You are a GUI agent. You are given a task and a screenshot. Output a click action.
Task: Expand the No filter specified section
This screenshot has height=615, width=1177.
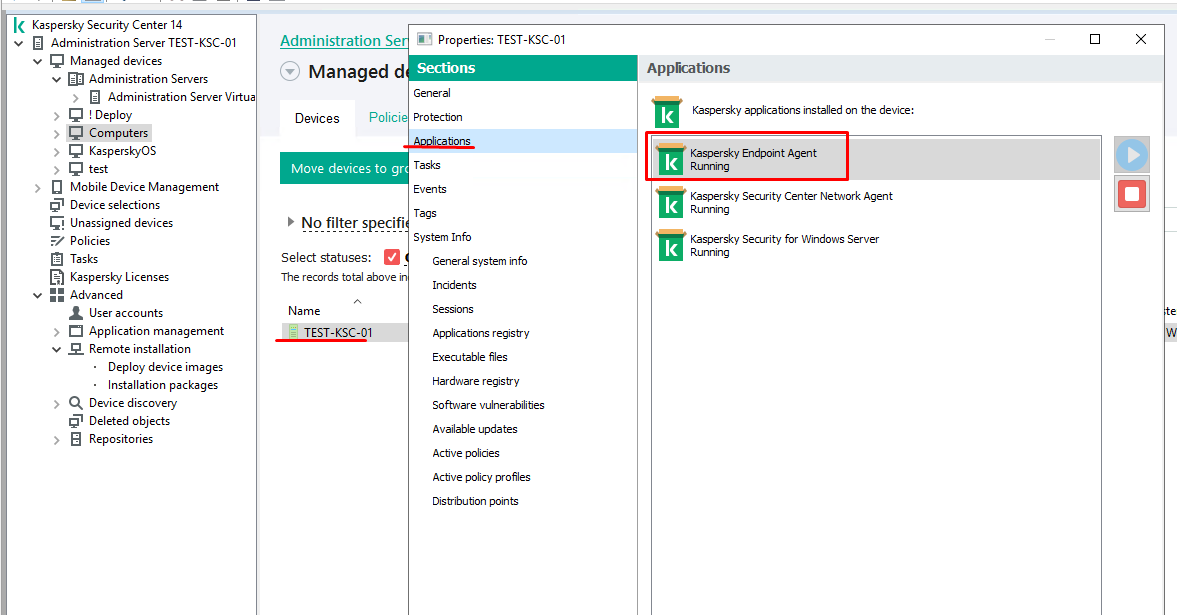click(x=290, y=222)
